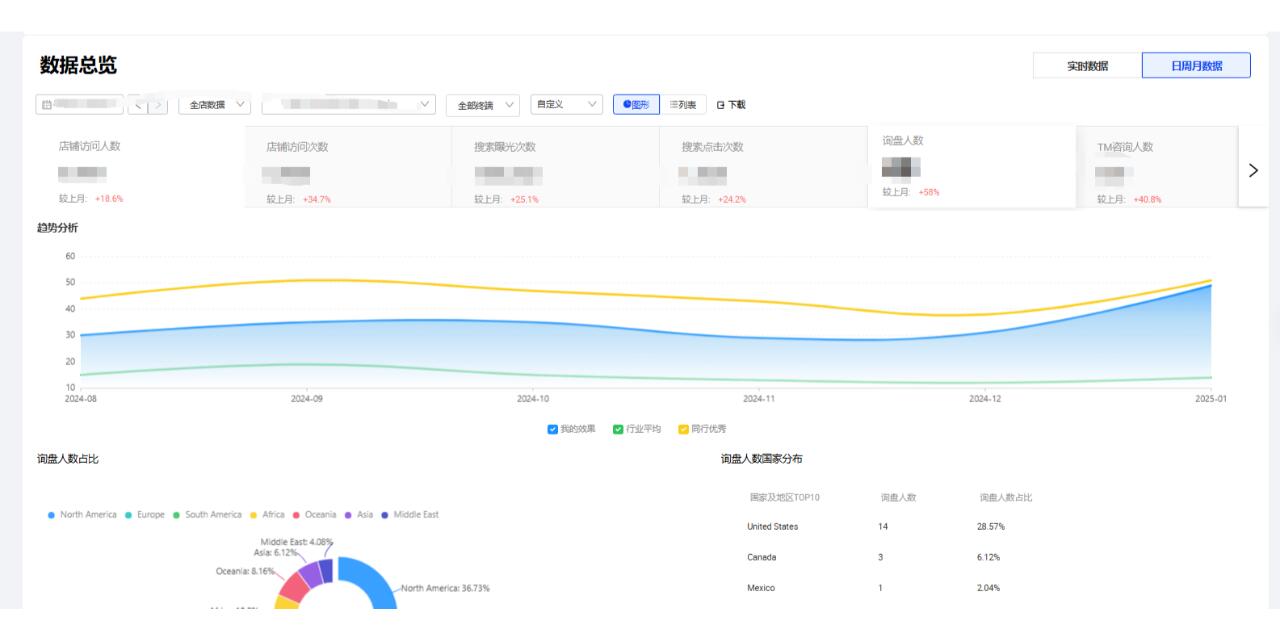The width and height of the screenshot is (1280, 639).
Task: Click the 国家及地区TOP10 column header
Action: 784,497
